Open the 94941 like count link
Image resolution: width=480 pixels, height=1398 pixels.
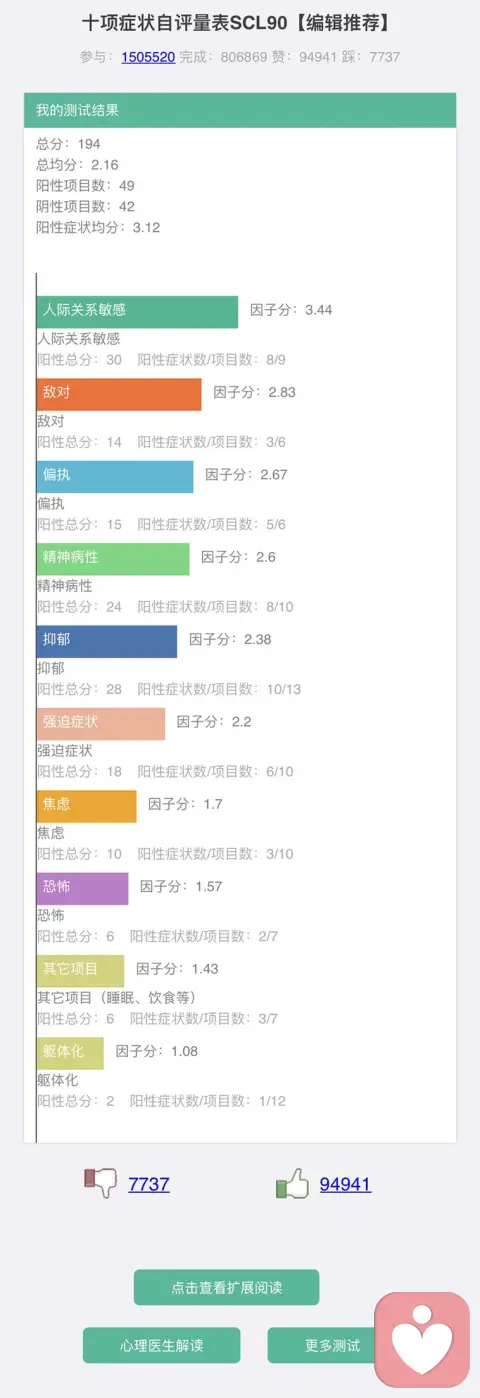pos(345,1184)
